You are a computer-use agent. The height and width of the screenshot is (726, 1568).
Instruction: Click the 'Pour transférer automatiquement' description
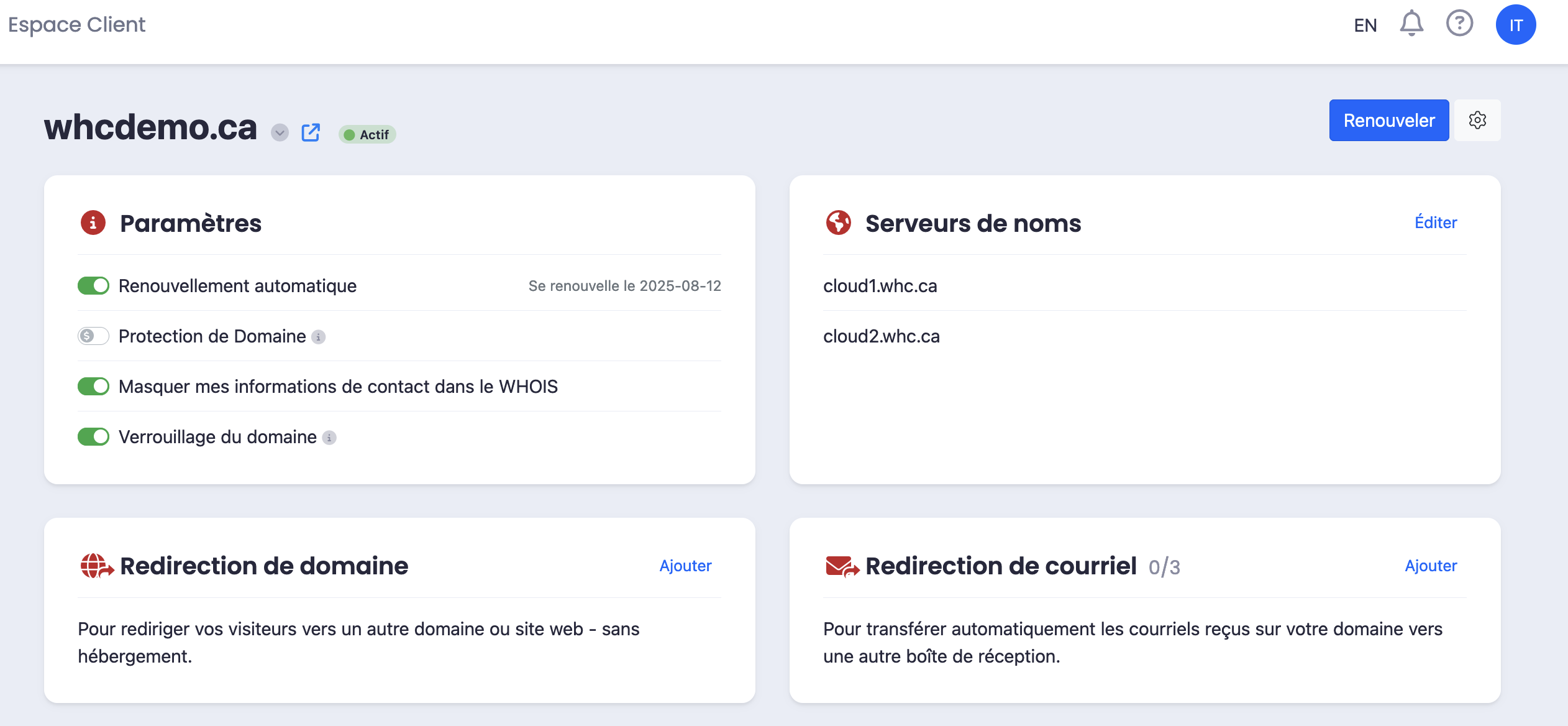1133,643
